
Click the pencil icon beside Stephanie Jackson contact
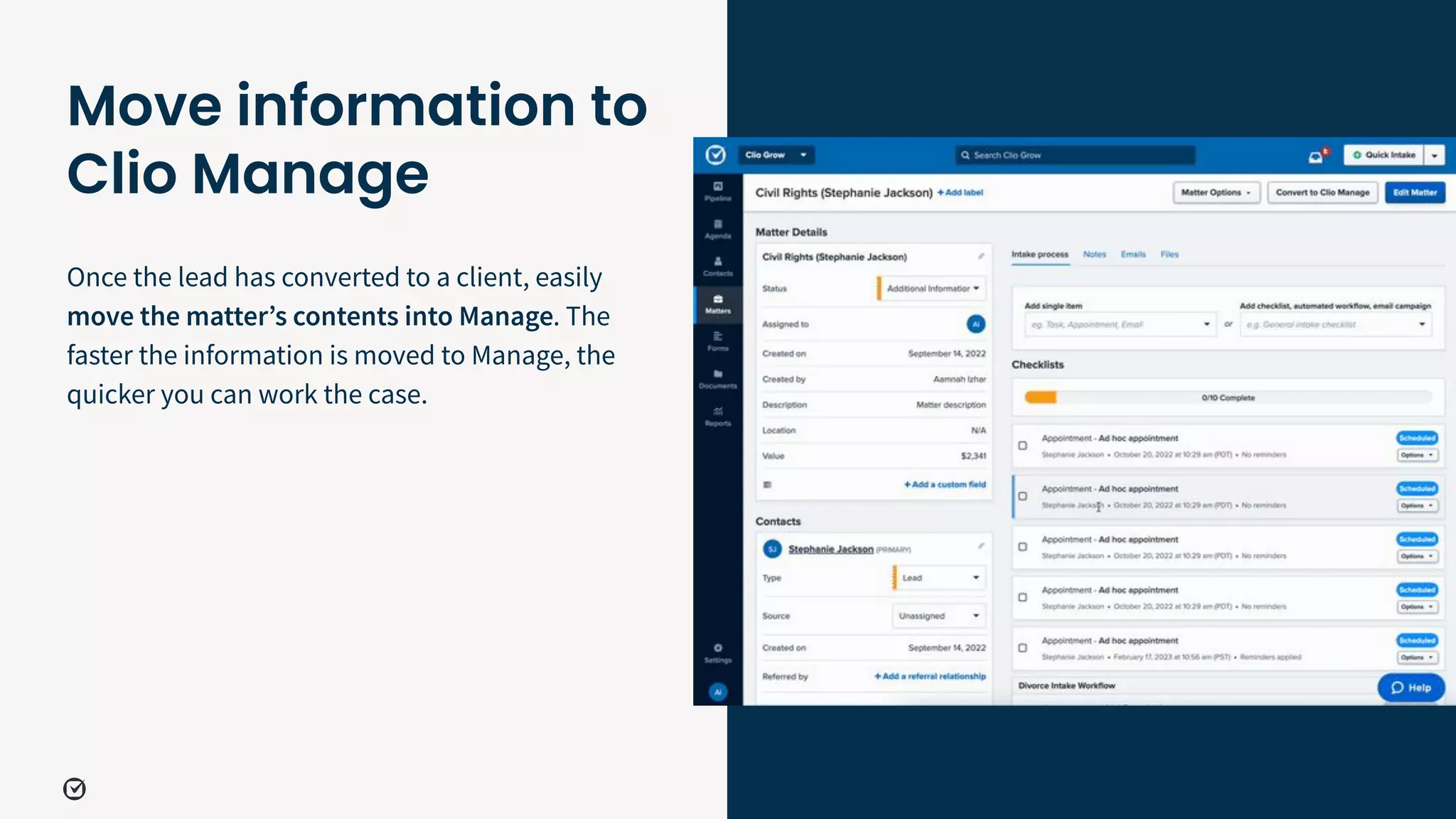[980, 546]
